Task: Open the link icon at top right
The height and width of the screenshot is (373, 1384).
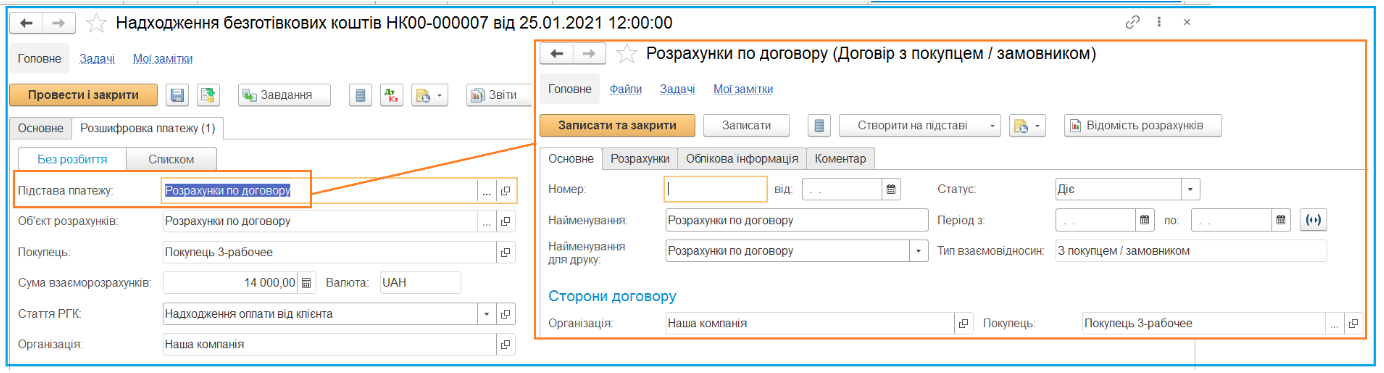Action: (x=1133, y=22)
